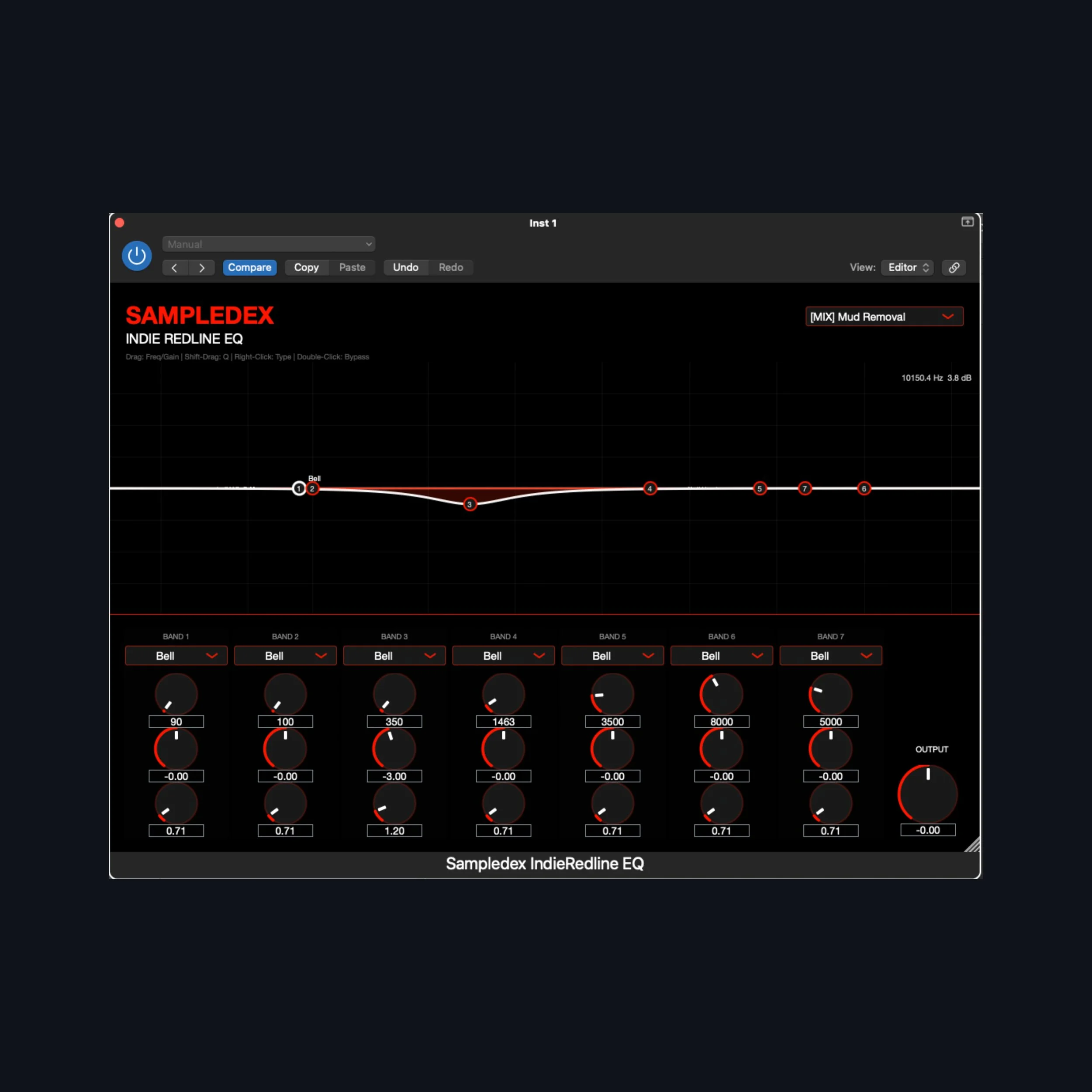This screenshot has height=1092, width=1092.
Task: Click Copy to copy plugin settings
Action: (x=306, y=267)
